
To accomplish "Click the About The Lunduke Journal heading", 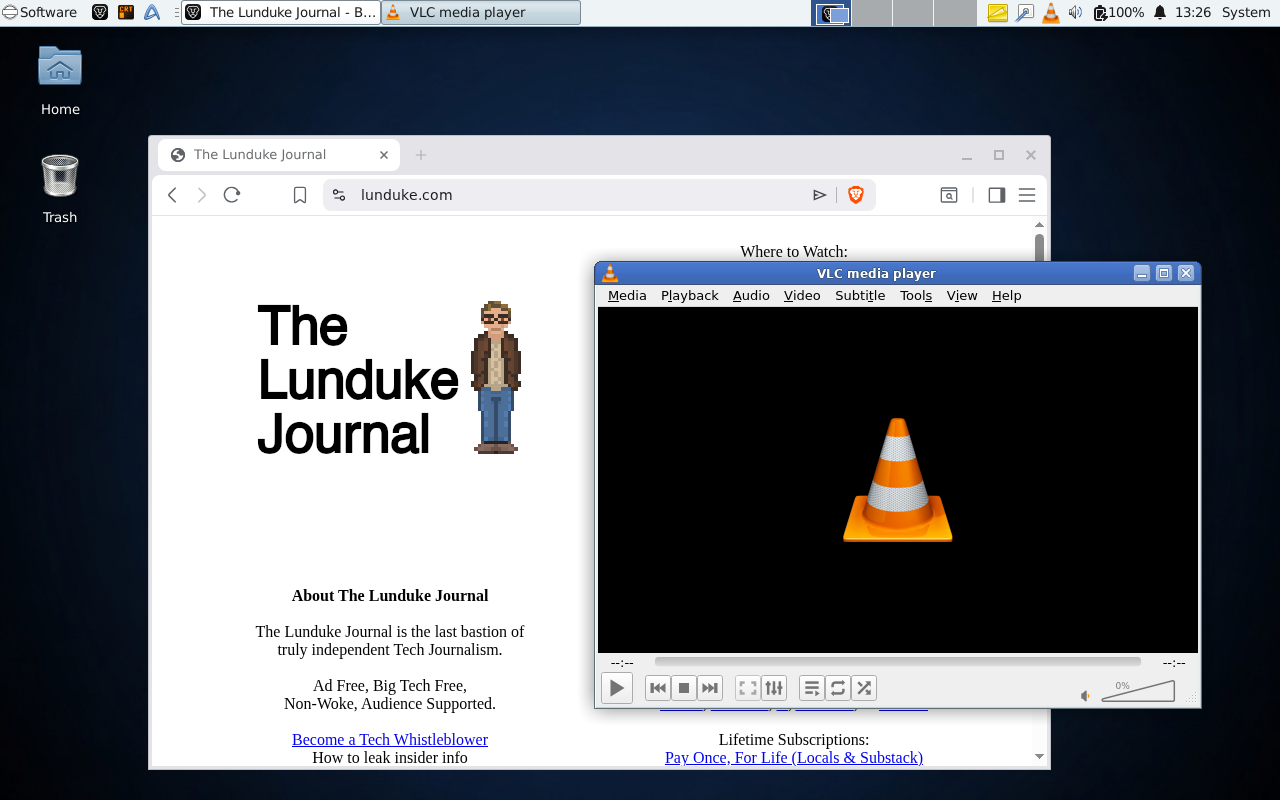I will (x=390, y=596).
